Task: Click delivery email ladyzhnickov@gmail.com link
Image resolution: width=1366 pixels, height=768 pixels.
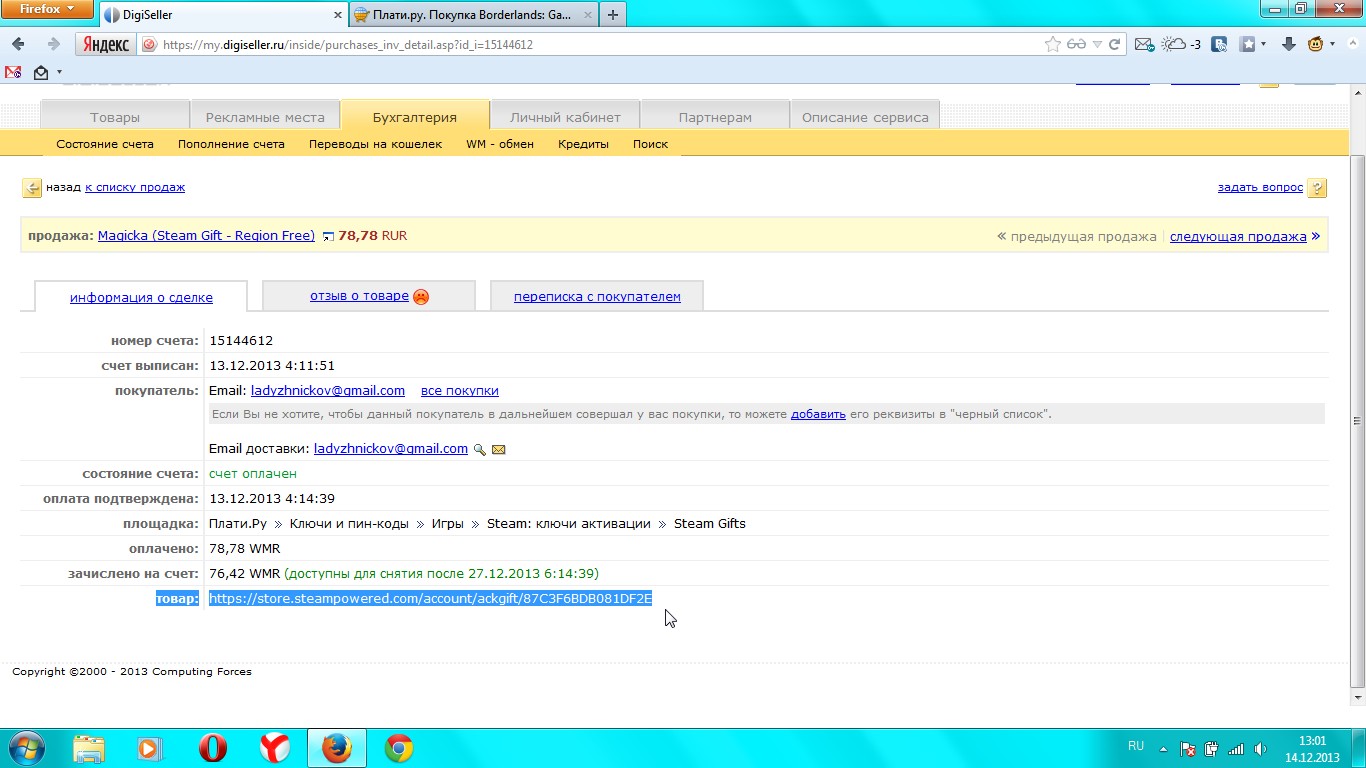Action: click(391, 449)
